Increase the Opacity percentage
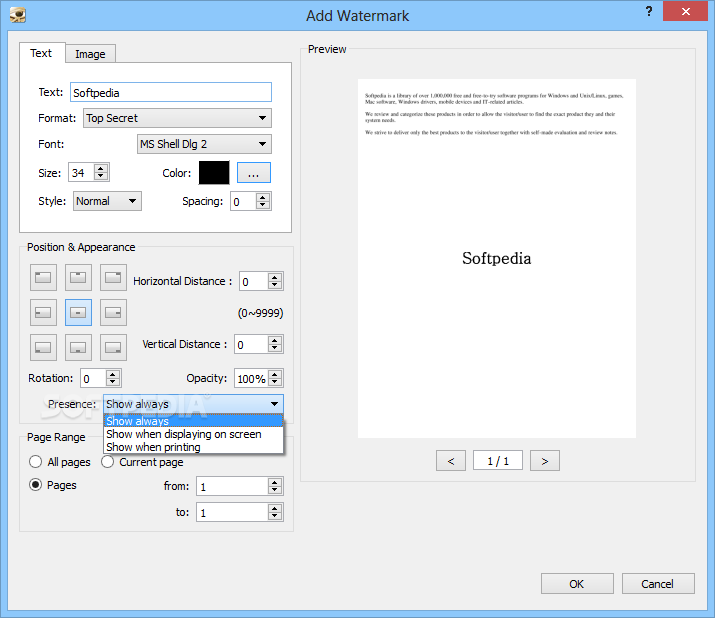This screenshot has width=715, height=618. 275,374
